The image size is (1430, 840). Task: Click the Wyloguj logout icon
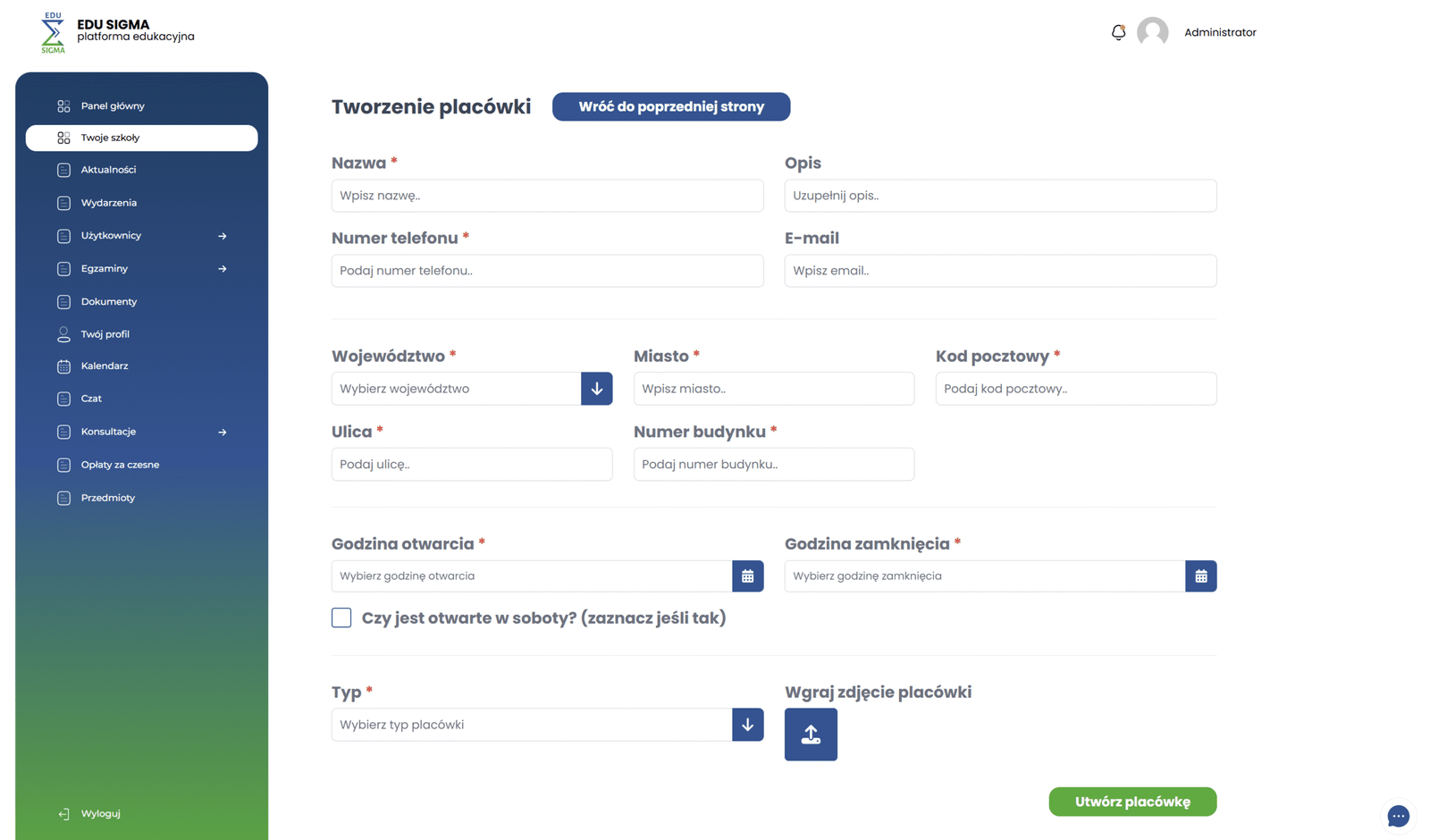point(63,814)
